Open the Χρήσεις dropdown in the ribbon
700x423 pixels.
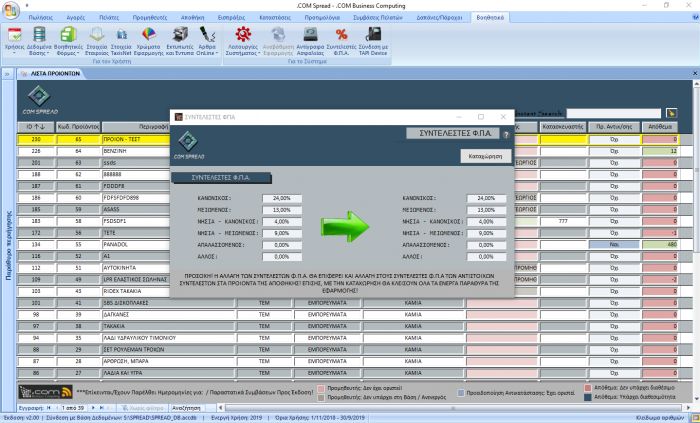pyautogui.click(x=14, y=41)
